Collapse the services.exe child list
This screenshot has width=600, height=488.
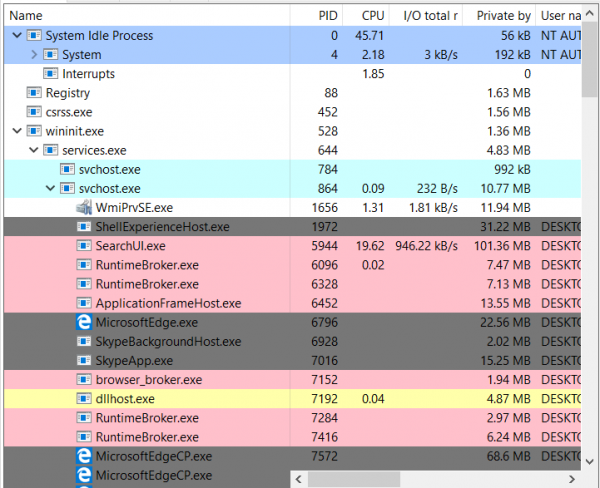[34, 150]
